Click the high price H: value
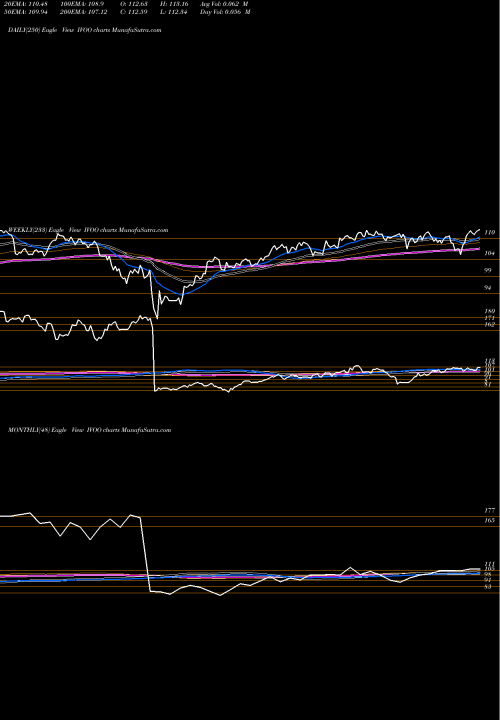 pyautogui.click(x=176, y=4)
